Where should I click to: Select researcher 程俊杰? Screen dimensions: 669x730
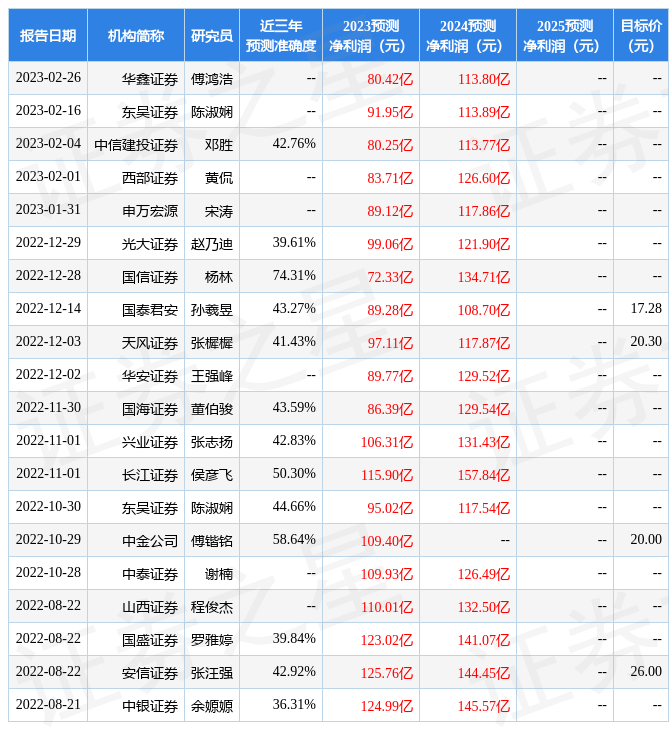(x=212, y=608)
